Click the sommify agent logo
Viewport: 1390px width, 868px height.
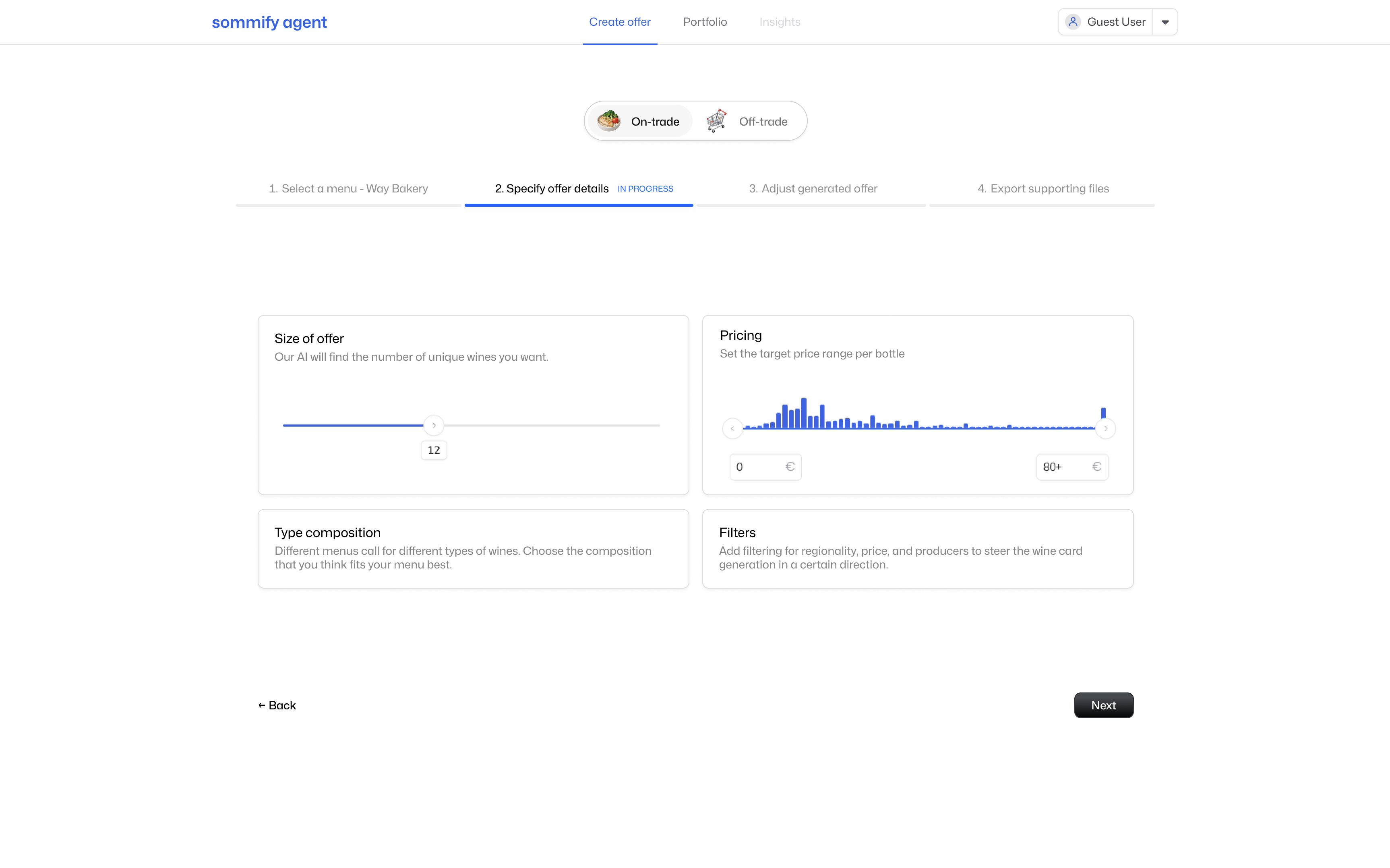pyautogui.click(x=269, y=22)
